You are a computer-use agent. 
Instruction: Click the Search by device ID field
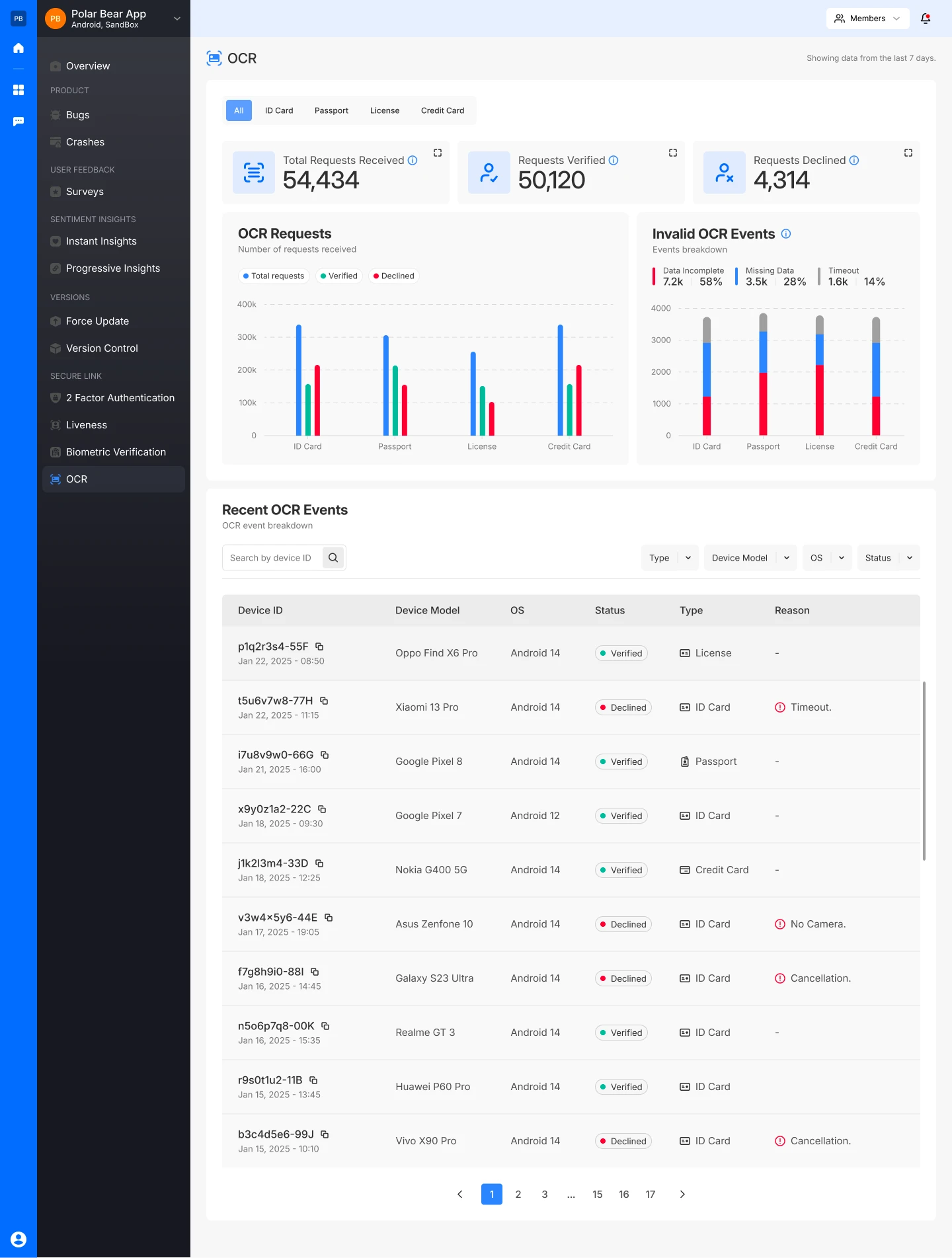click(272, 558)
